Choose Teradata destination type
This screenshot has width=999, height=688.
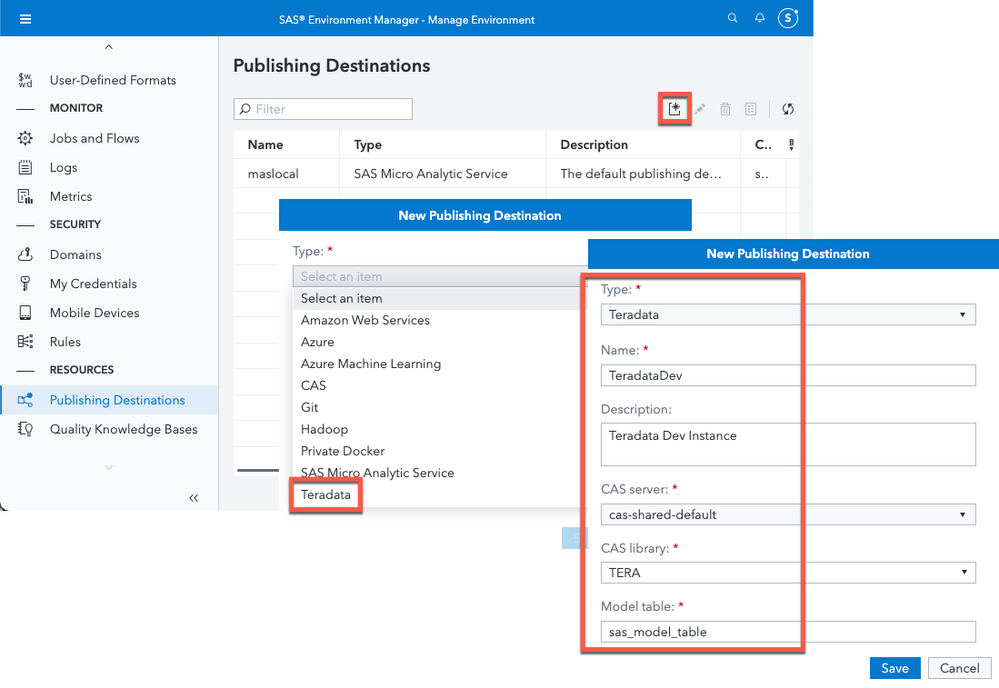[x=326, y=495]
